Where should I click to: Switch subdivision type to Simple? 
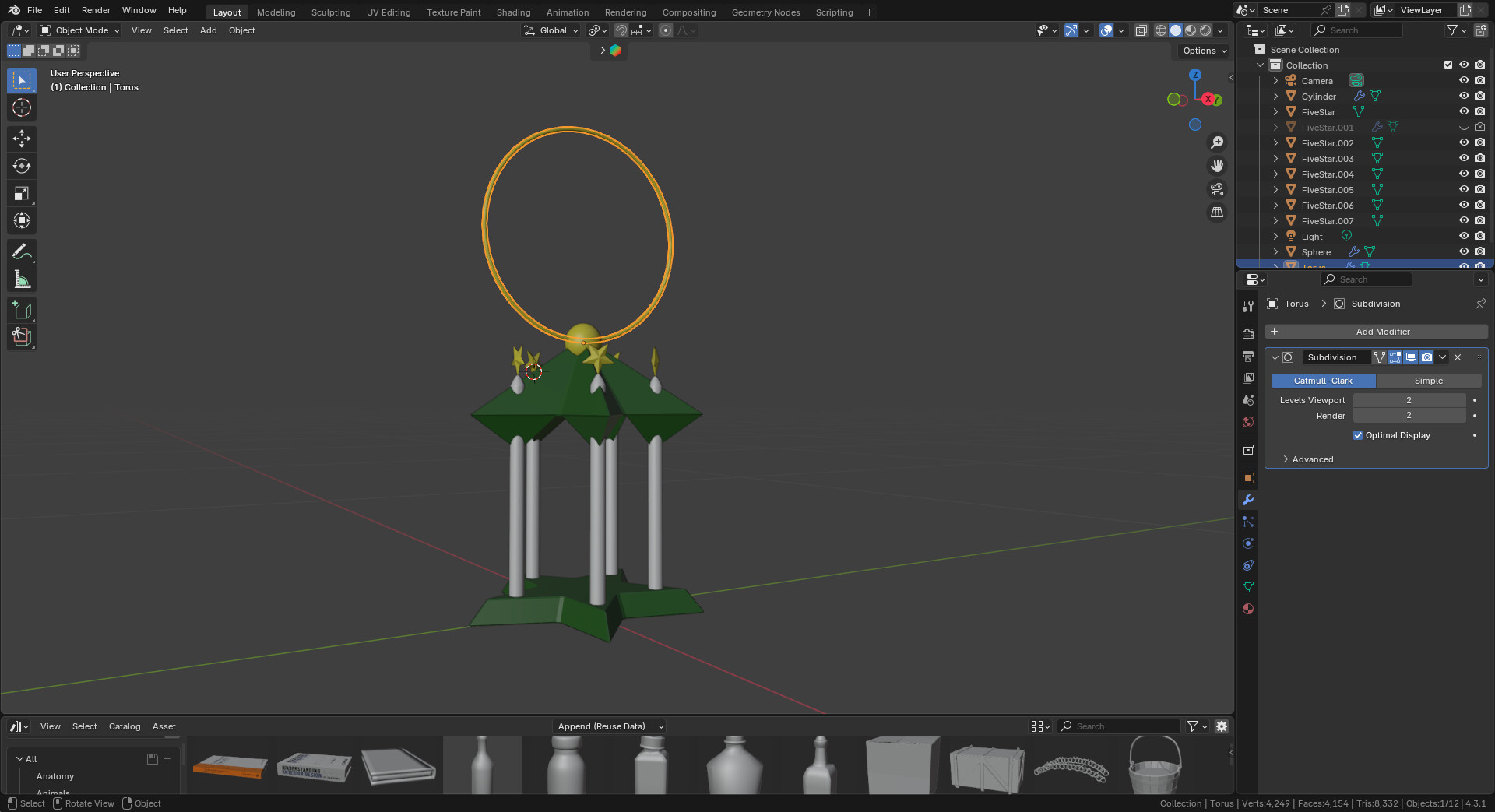click(x=1428, y=381)
